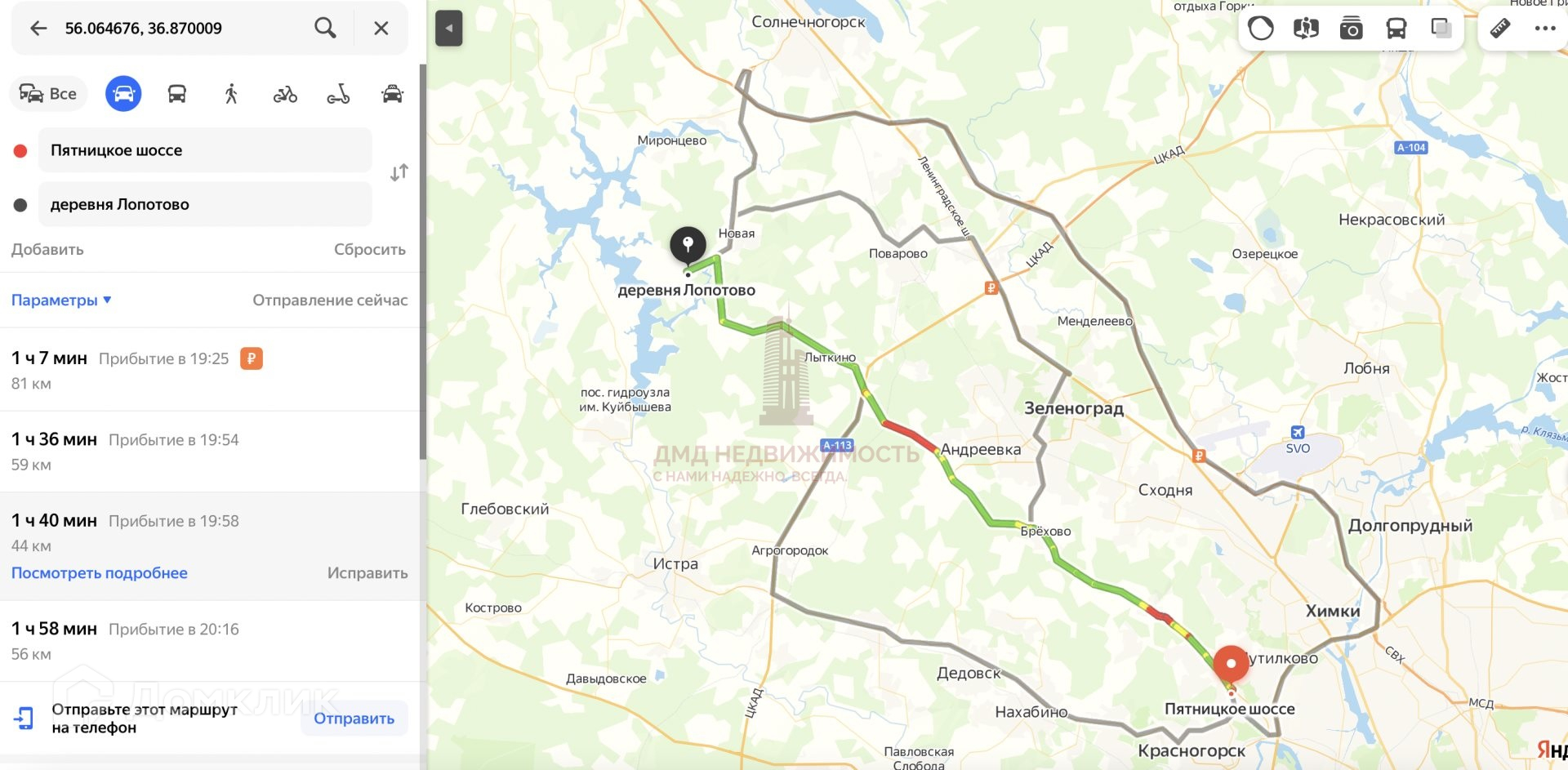1568x770 pixels.
Task: Select the Все transport modes tab
Action: 48,94
